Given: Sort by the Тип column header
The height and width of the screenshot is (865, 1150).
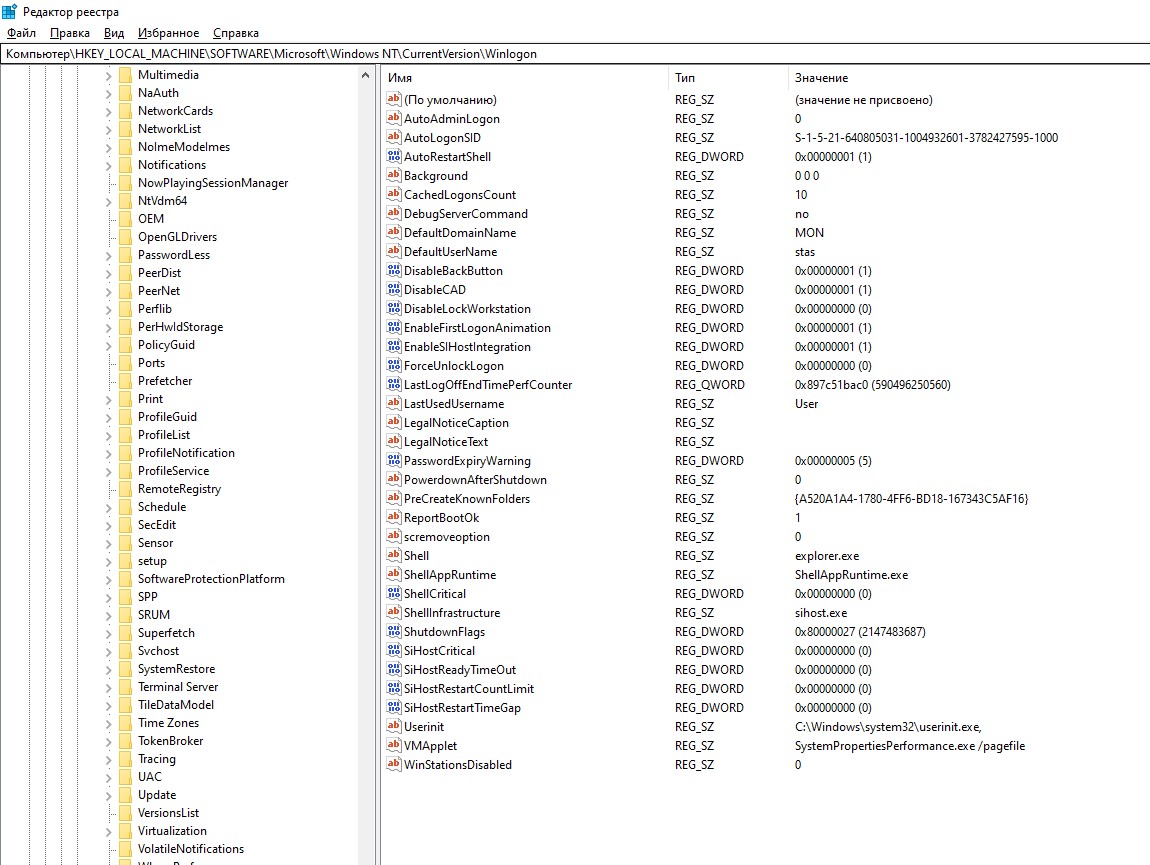Looking at the screenshot, I should click(x=728, y=78).
